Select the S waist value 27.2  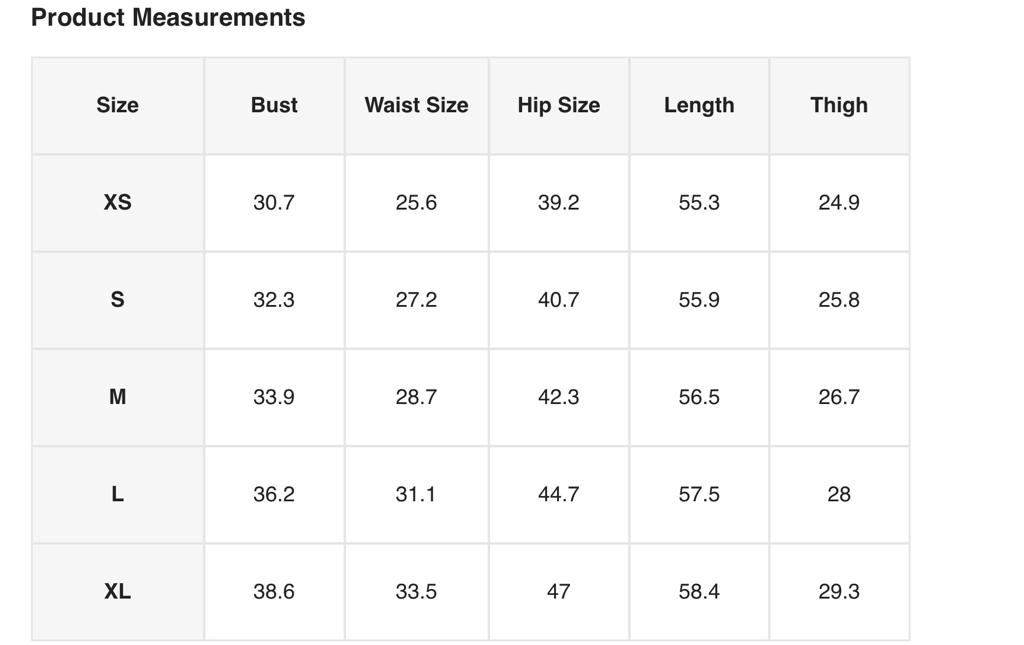416,300
